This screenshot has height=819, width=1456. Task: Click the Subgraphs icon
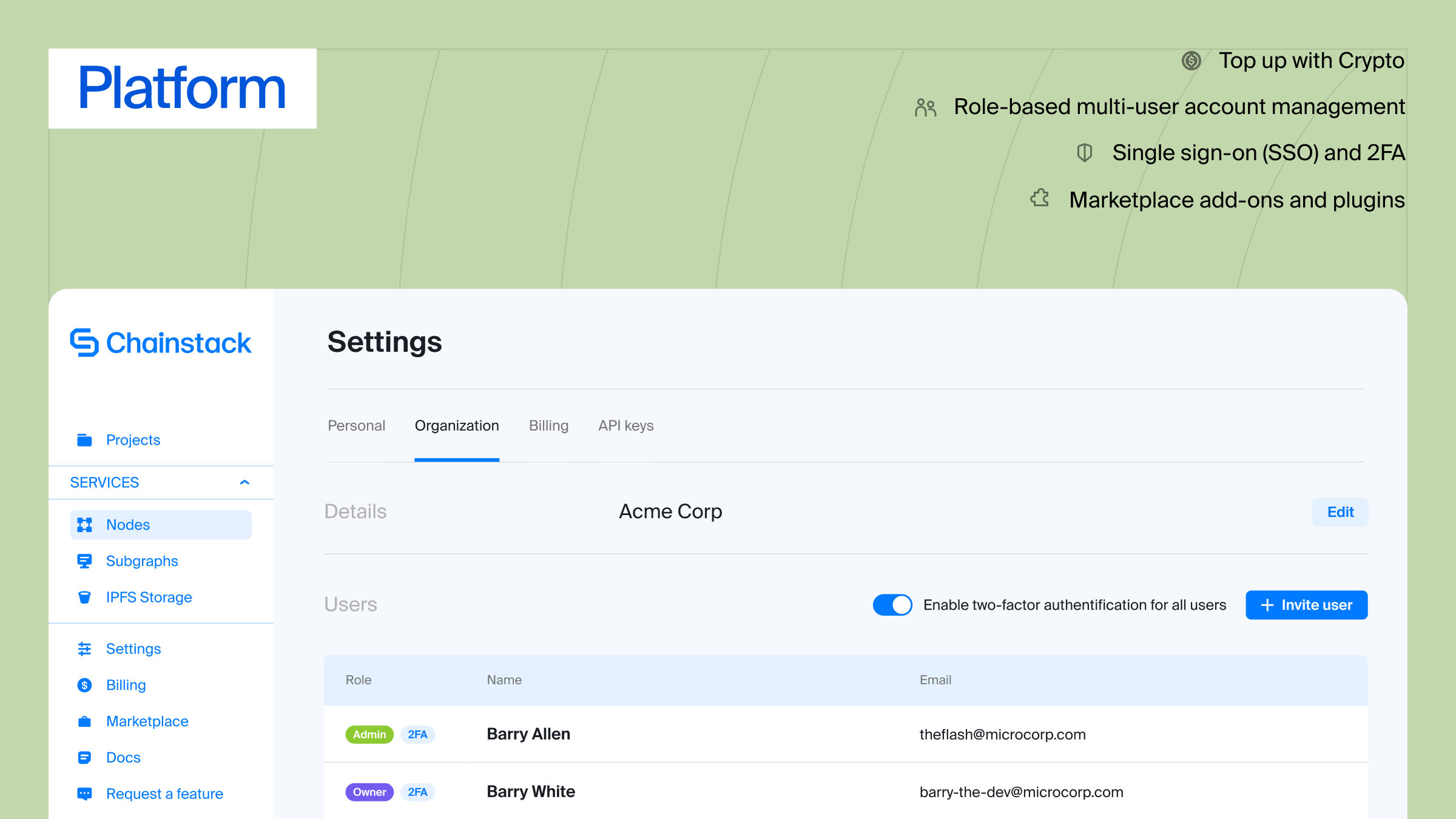(84, 561)
